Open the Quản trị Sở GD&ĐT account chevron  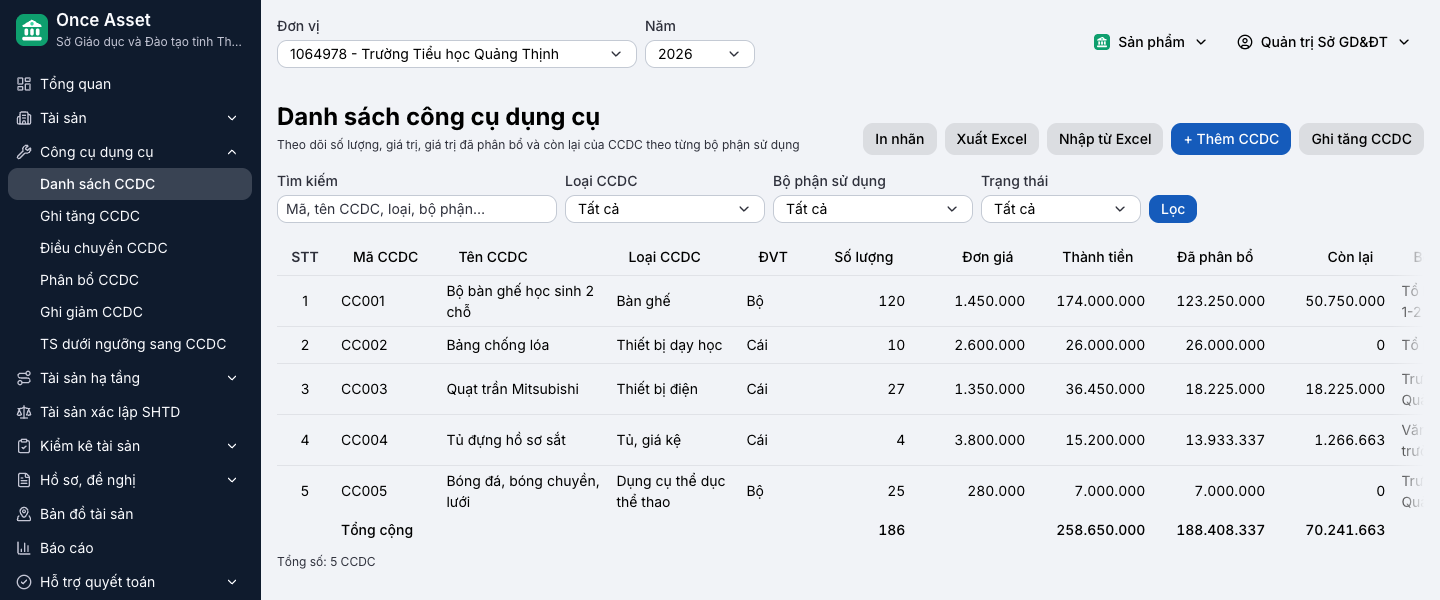pos(1404,42)
